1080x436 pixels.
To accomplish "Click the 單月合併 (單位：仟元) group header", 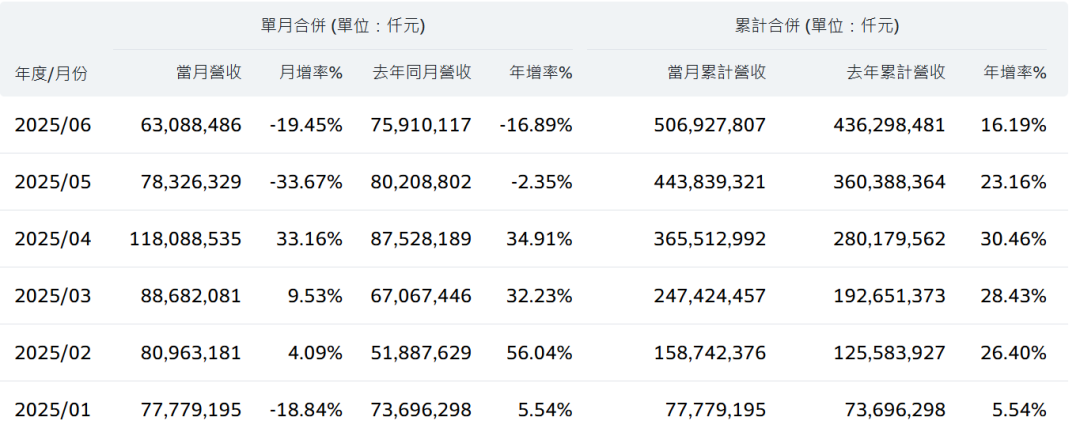I will click(343, 26).
